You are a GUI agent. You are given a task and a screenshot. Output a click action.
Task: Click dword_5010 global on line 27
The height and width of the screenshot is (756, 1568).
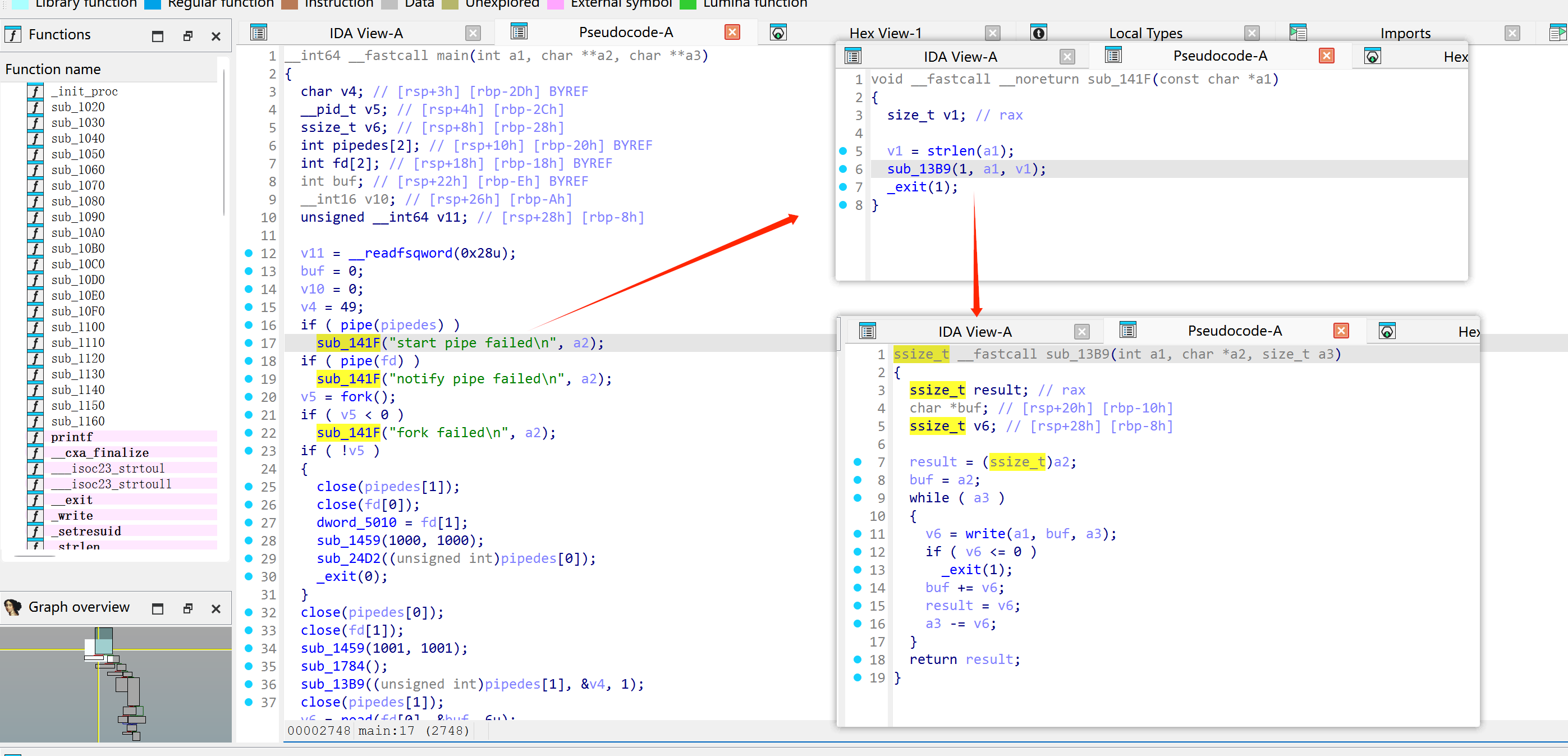pyautogui.click(x=356, y=523)
